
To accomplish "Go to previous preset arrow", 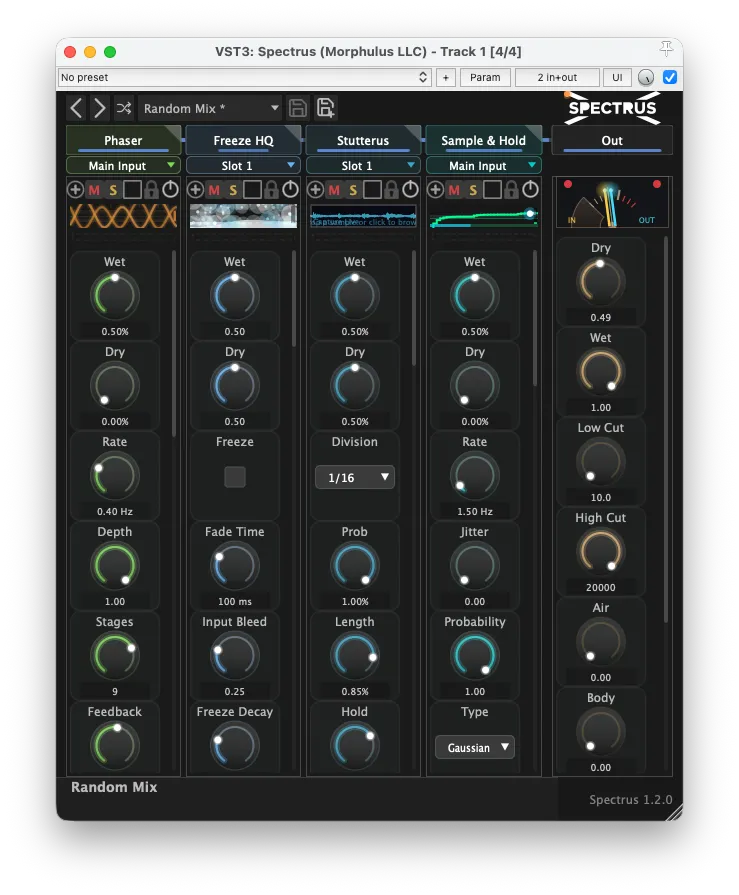I will (x=76, y=108).
